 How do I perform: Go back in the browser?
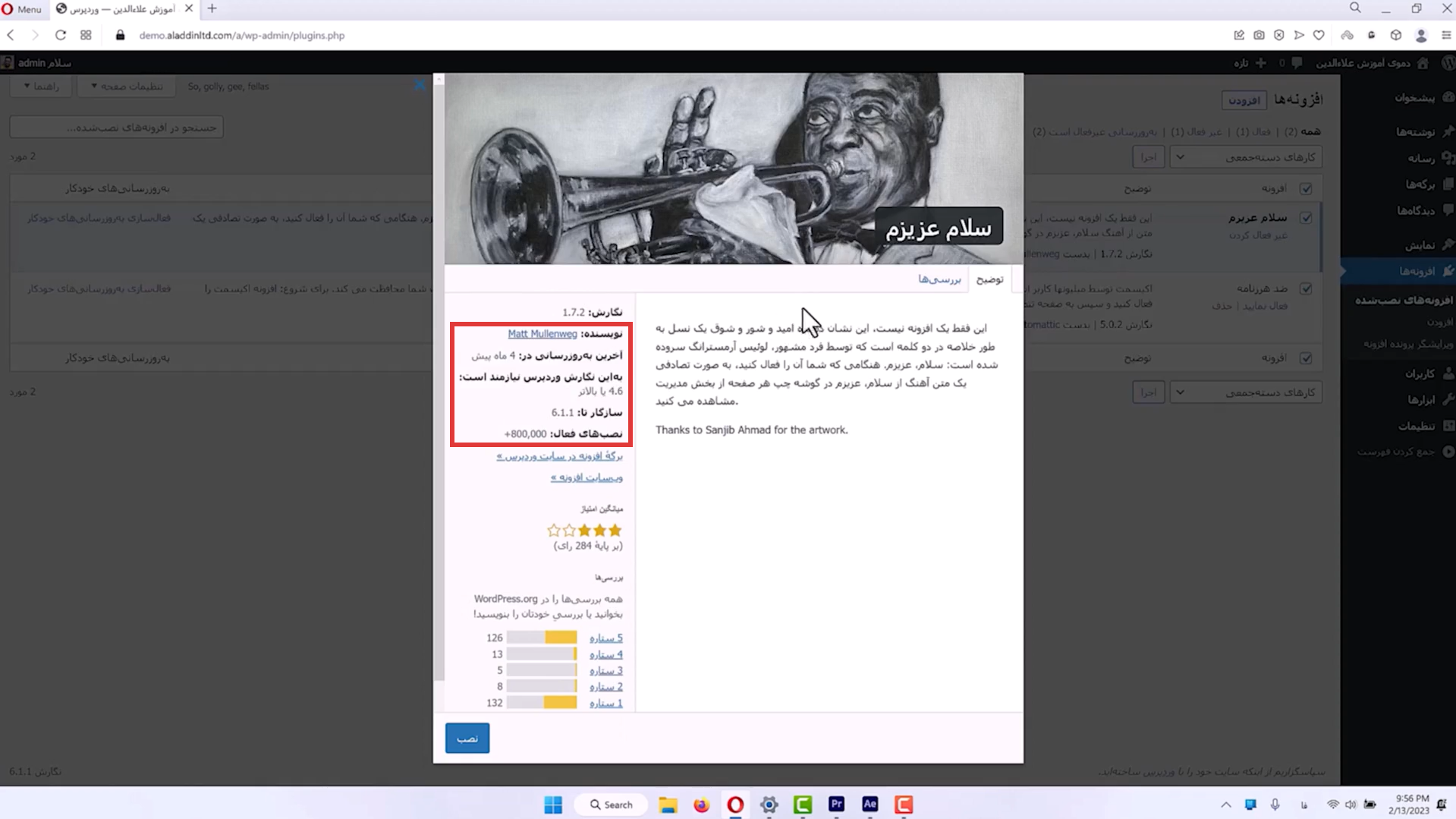coord(11,36)
